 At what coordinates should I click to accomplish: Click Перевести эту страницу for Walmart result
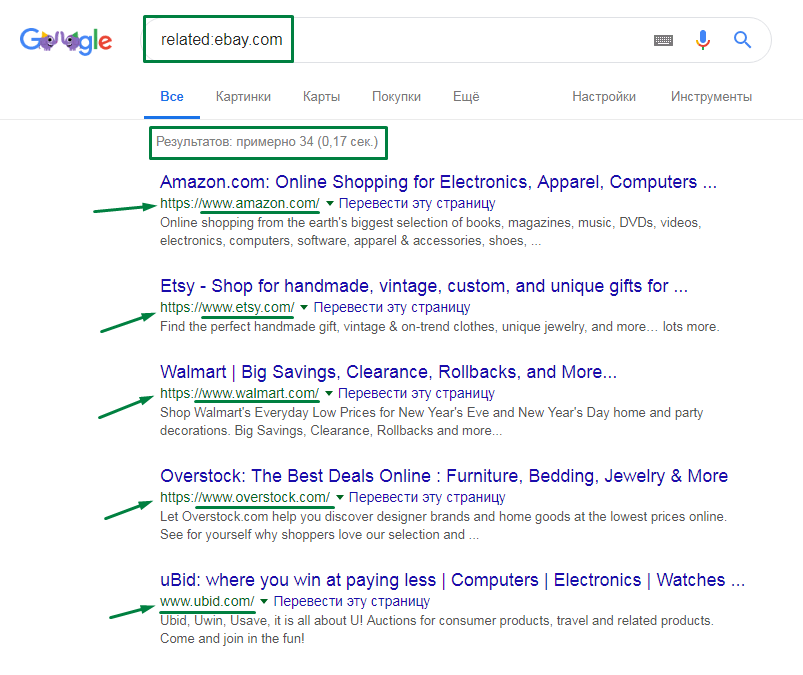pos(416,393)
